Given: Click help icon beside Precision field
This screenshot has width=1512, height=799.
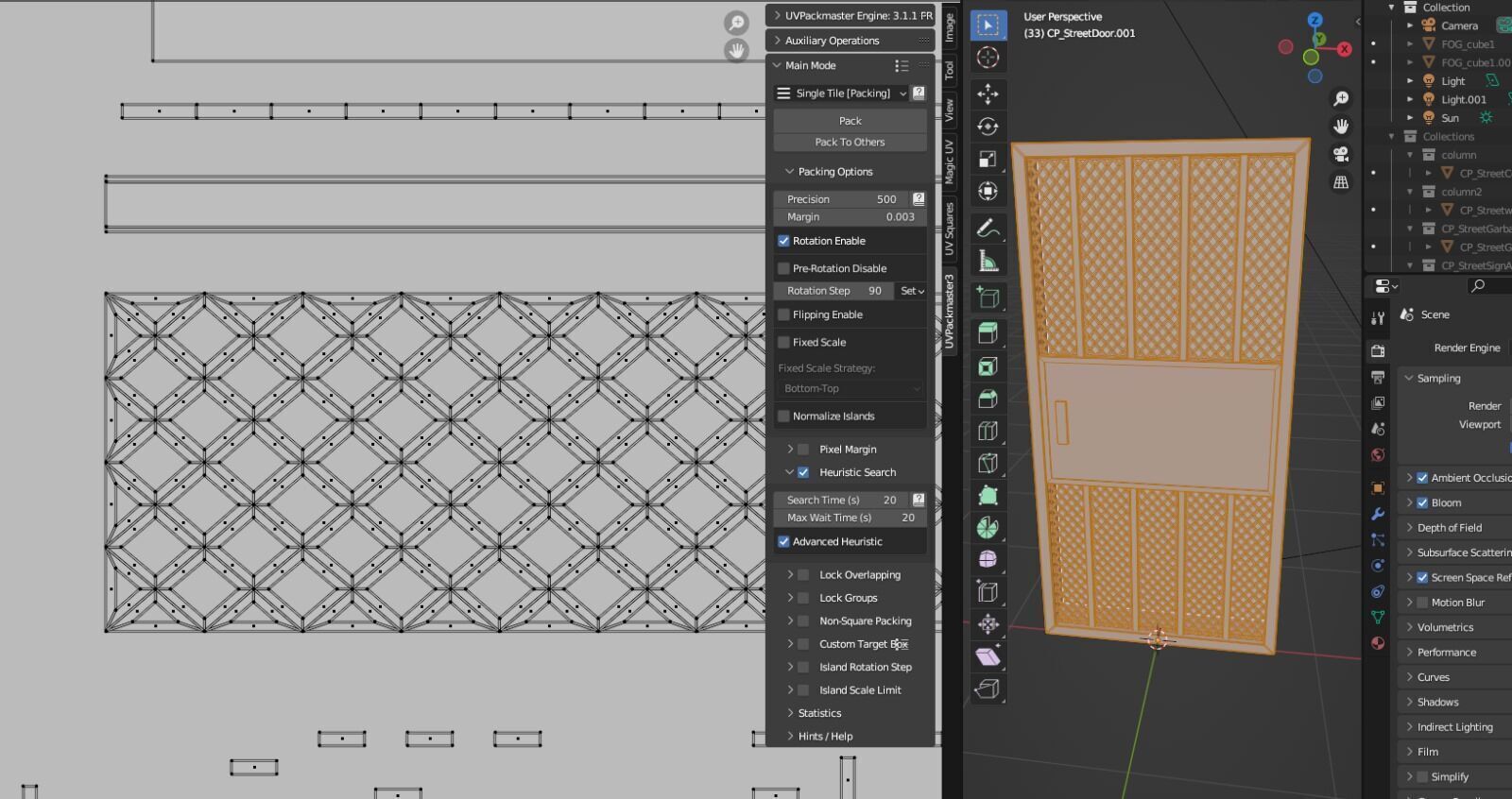Looking at the screenshot, I should pos(919,199).
